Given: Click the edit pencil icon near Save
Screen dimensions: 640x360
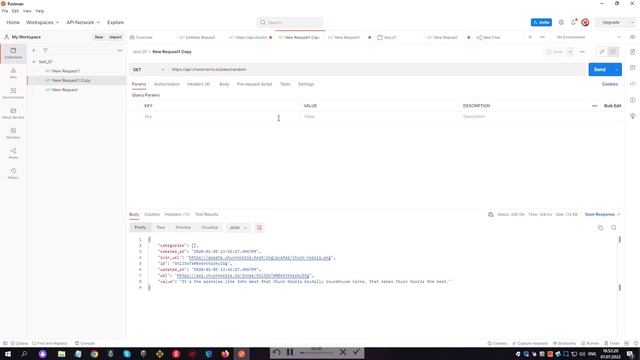Looking at the screenshot, I should tap(601, 52).
